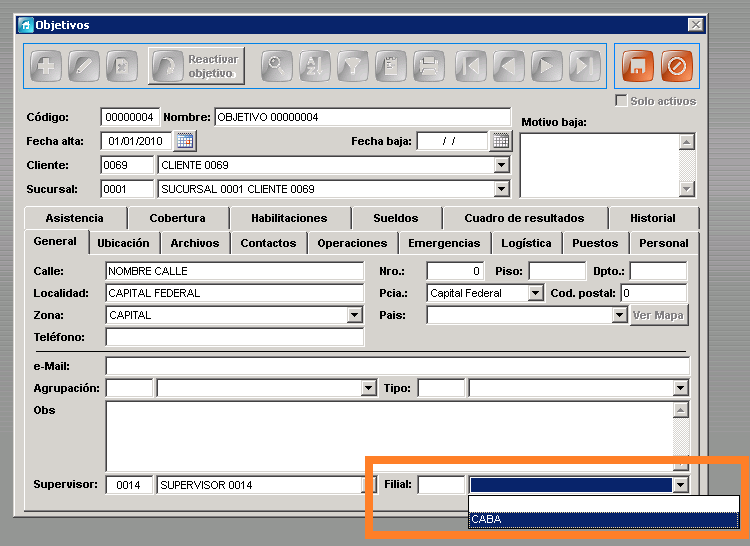Open the Archivos tab
This screenshot has width=750, height=546.
(x=195, y=243)
